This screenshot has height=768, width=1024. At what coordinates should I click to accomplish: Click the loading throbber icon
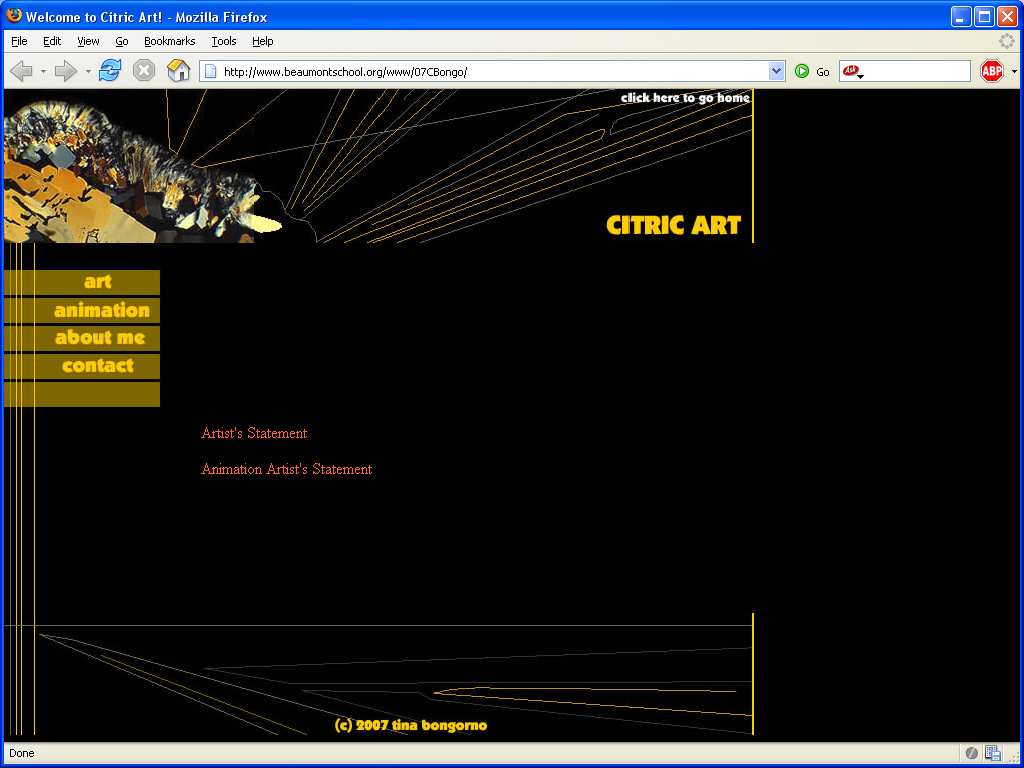point(1007,41)
